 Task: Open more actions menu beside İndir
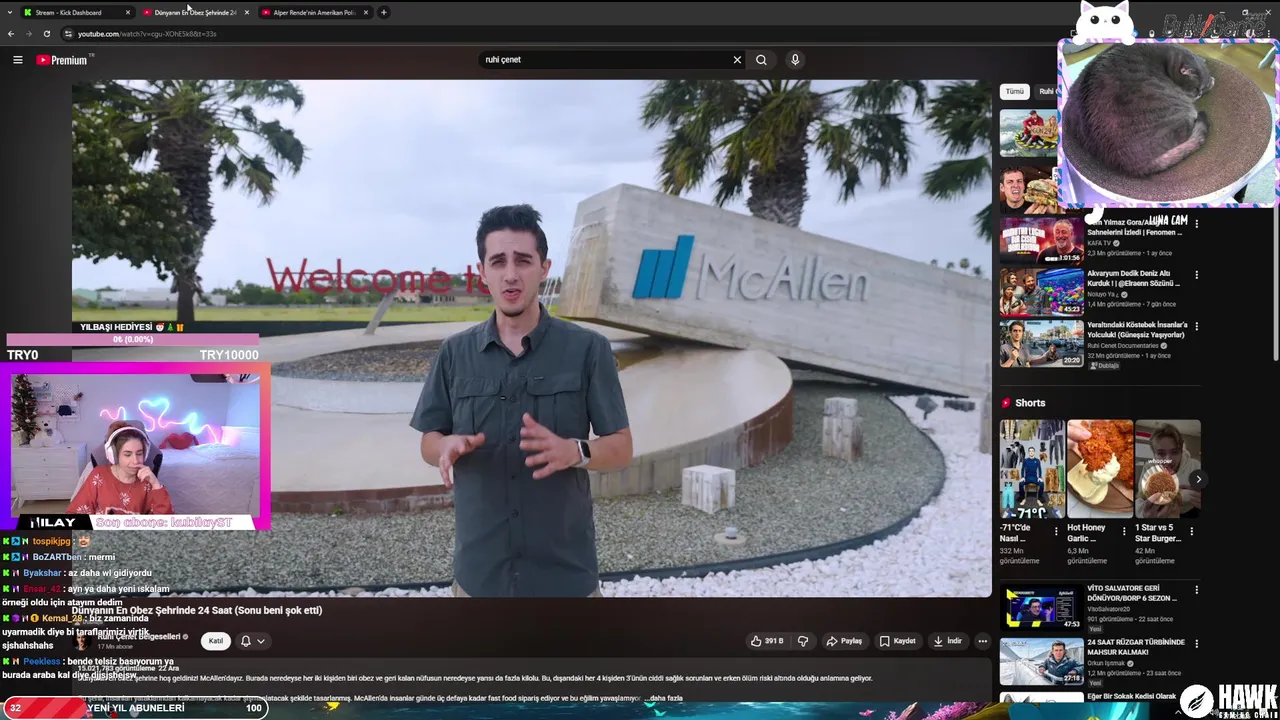(x=983, y=641)
